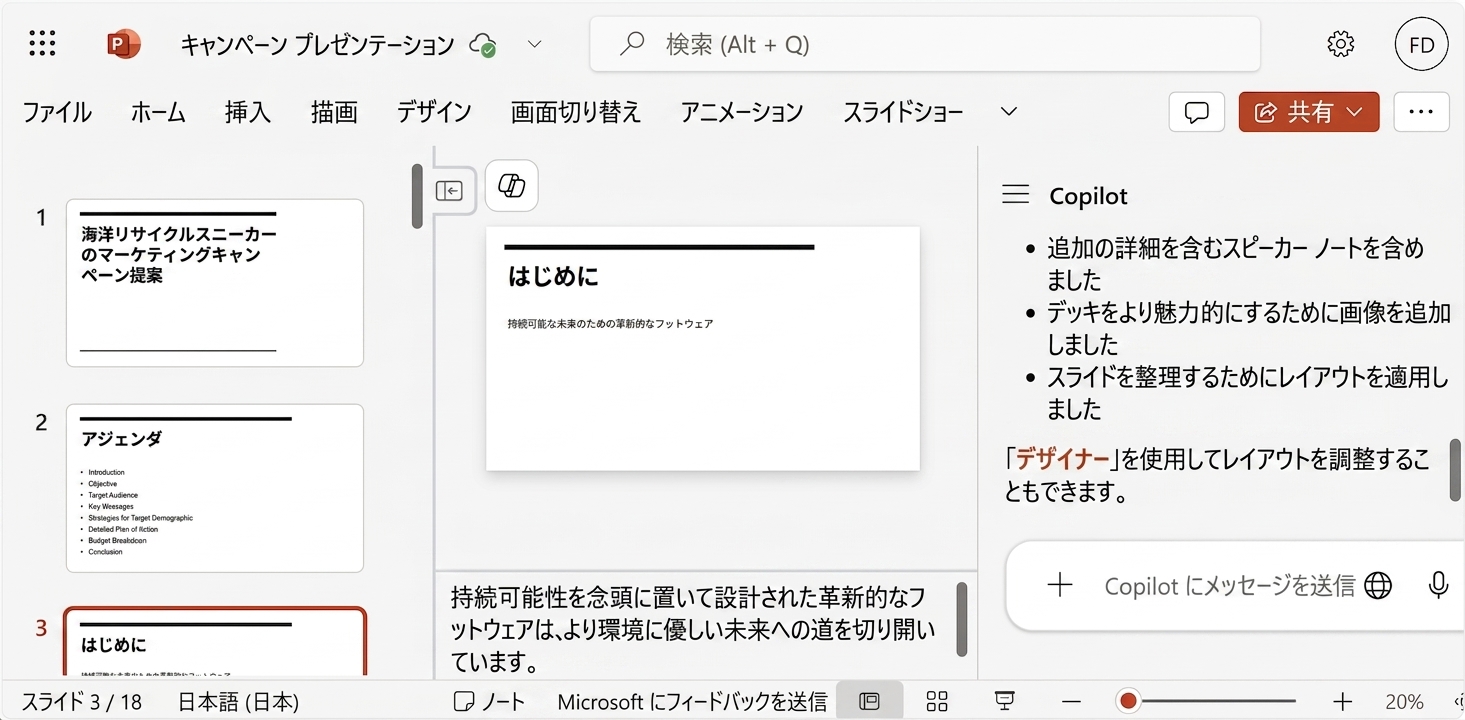Image resolution: width=1465 pixels, height=720 pixels.
Task: Zoom in with the plus button
Action: 1342,701
